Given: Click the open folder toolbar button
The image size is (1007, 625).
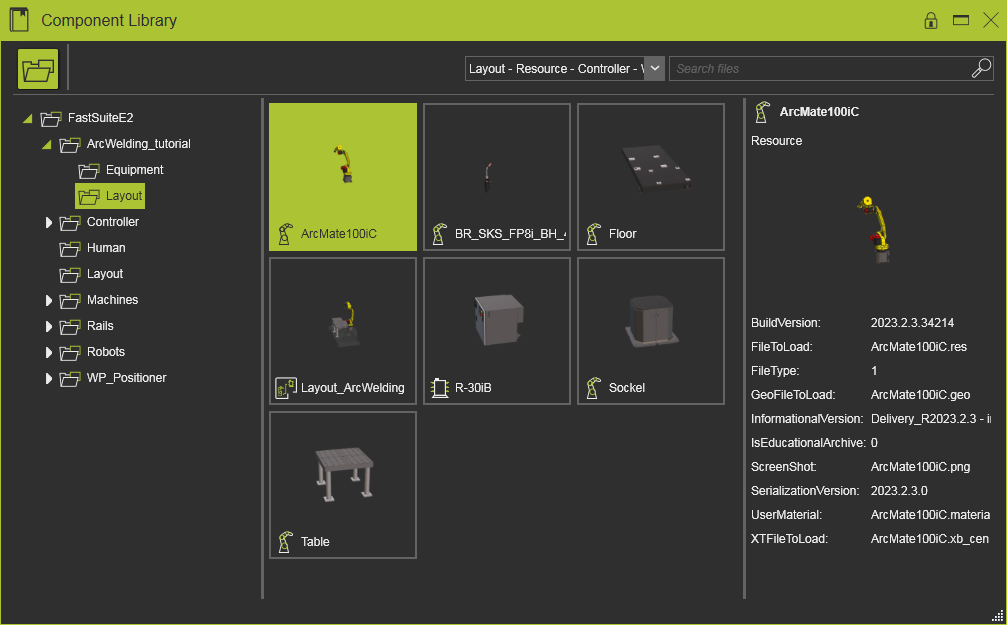Looking at the screenshot, I should point(38,69).
